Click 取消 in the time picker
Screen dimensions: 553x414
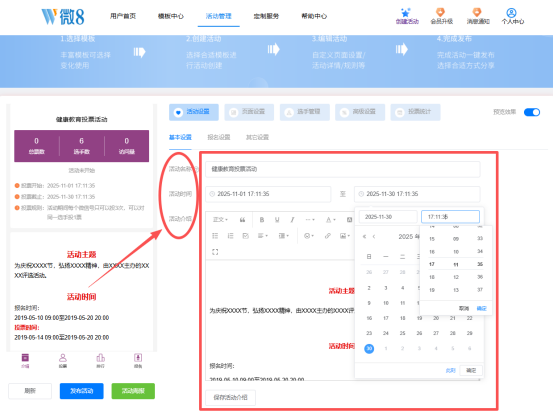coord(463,308)
